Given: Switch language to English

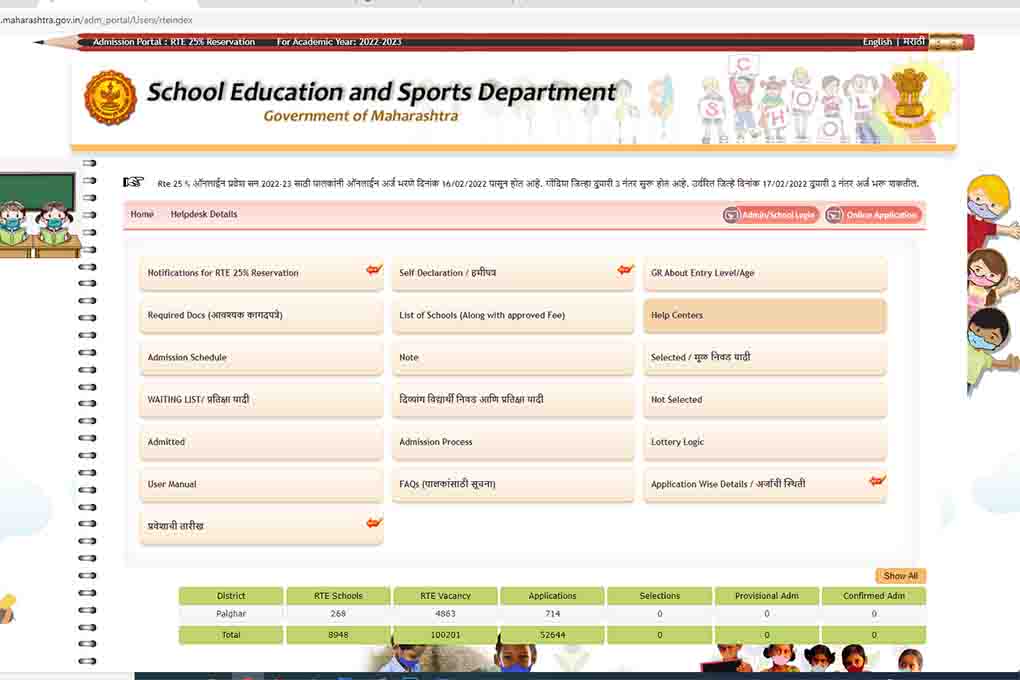Looking at the screenshot, I should [x=877, y=42].
